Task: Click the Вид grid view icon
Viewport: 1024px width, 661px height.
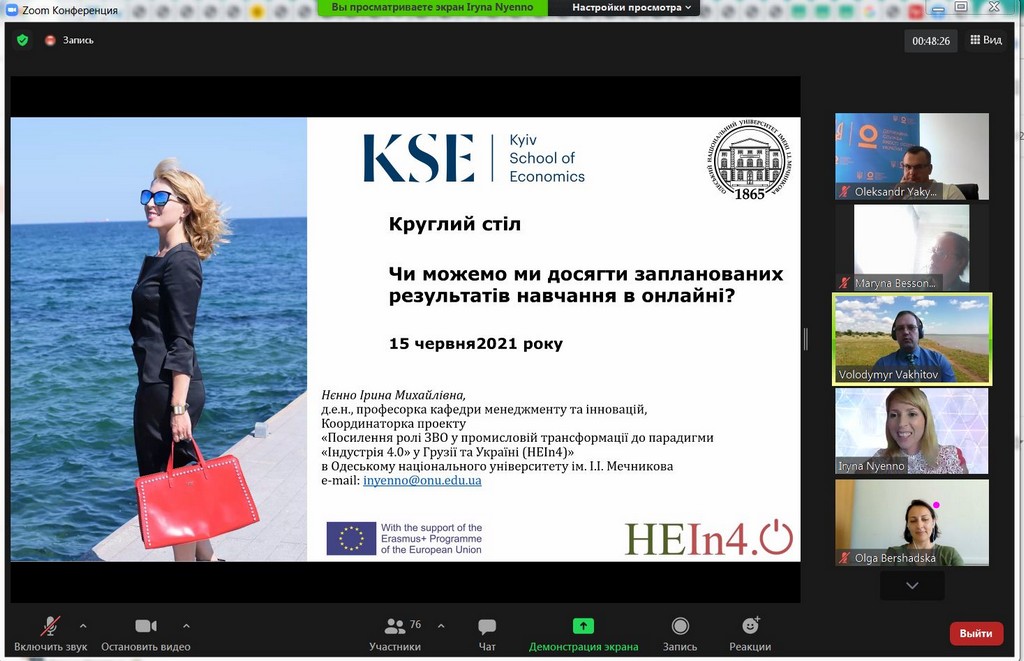Action: tap(975, 40)
